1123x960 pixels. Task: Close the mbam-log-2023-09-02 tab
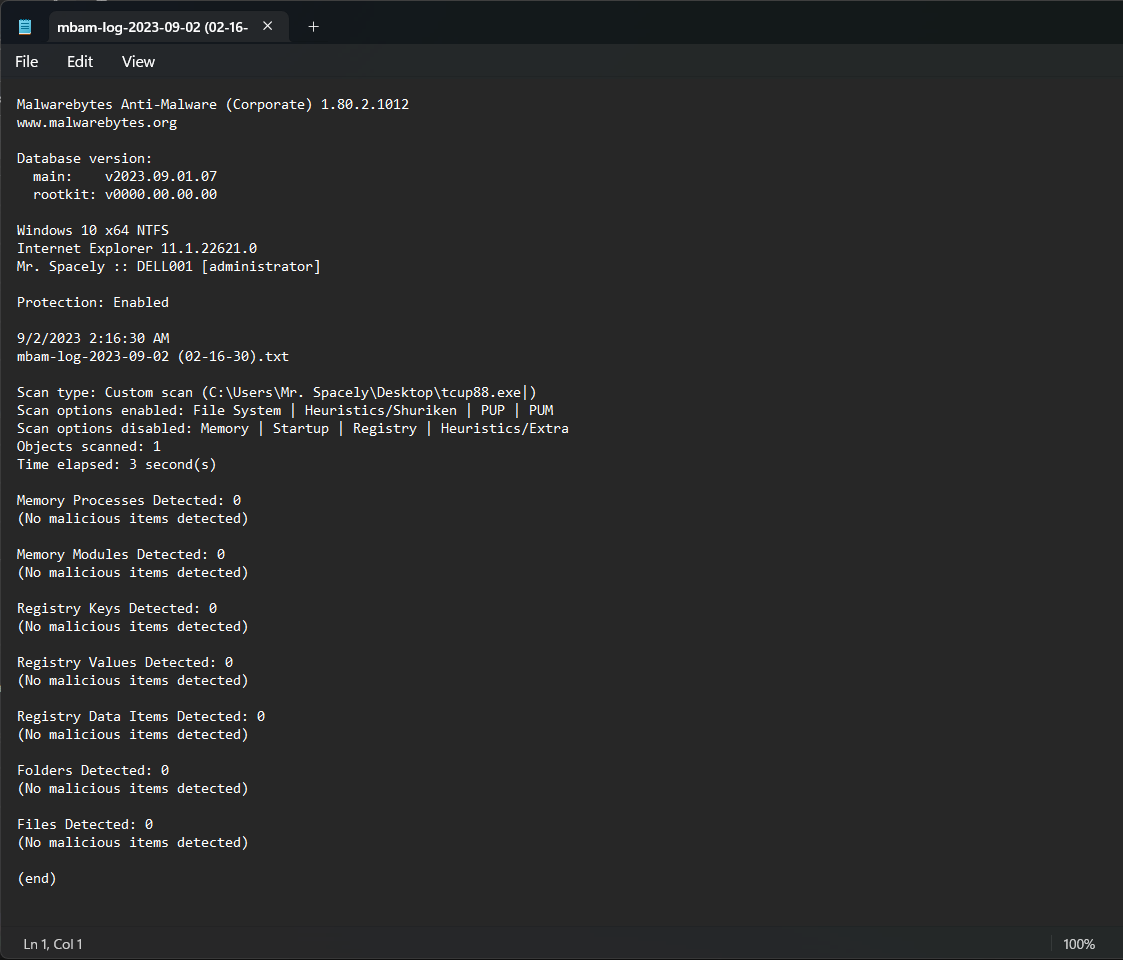[x=268, y=27]
